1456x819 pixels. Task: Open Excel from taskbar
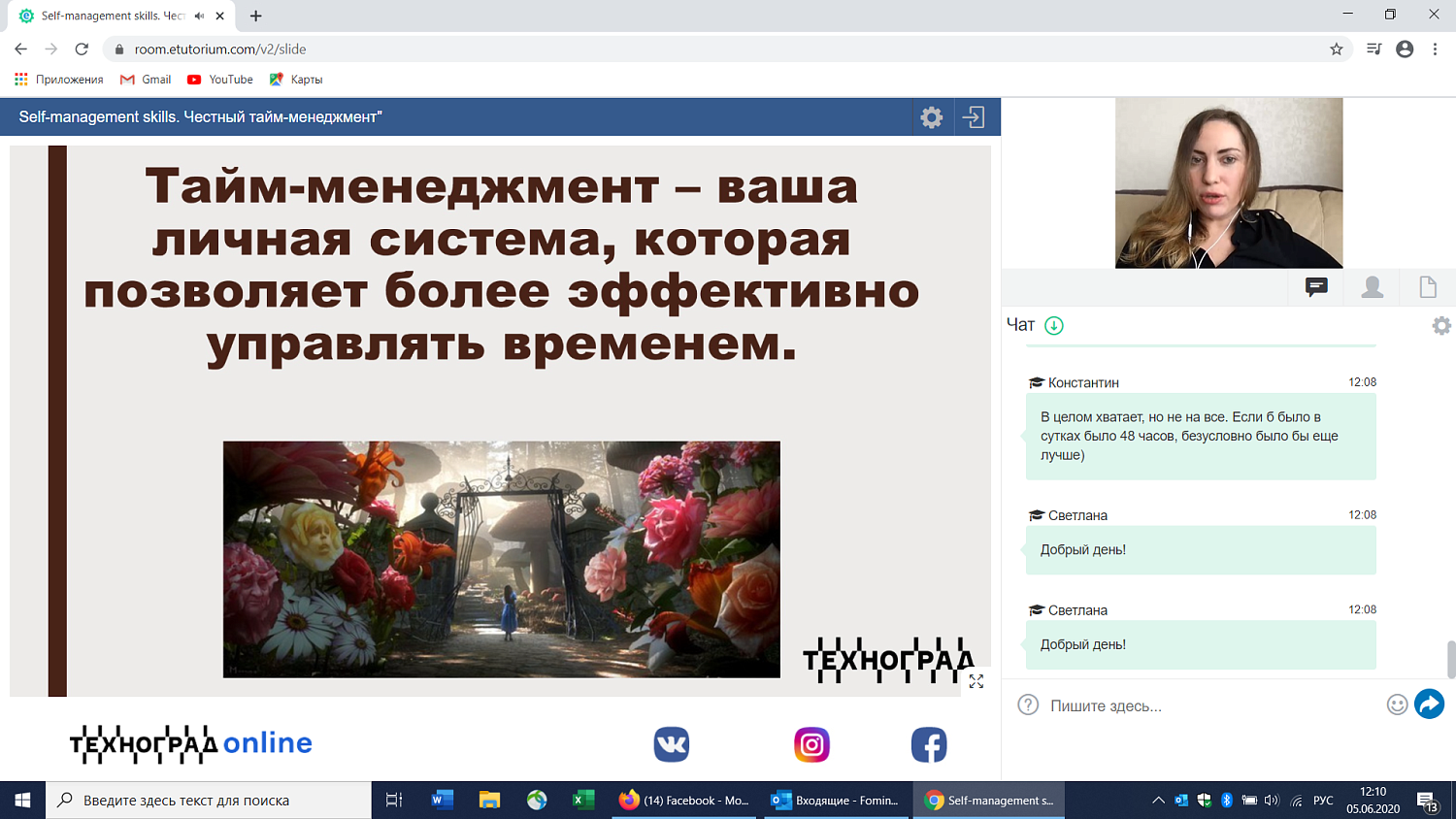583,801
